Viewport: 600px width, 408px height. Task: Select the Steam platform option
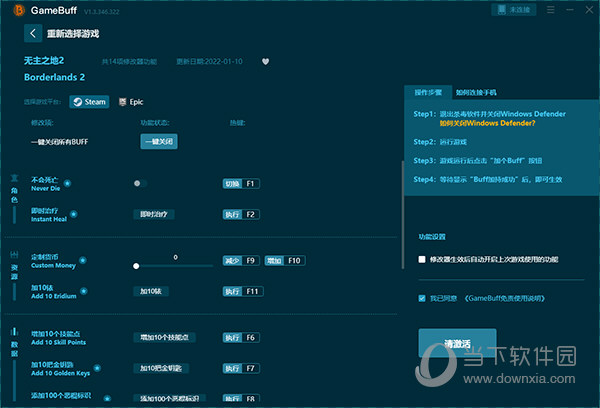89,102
